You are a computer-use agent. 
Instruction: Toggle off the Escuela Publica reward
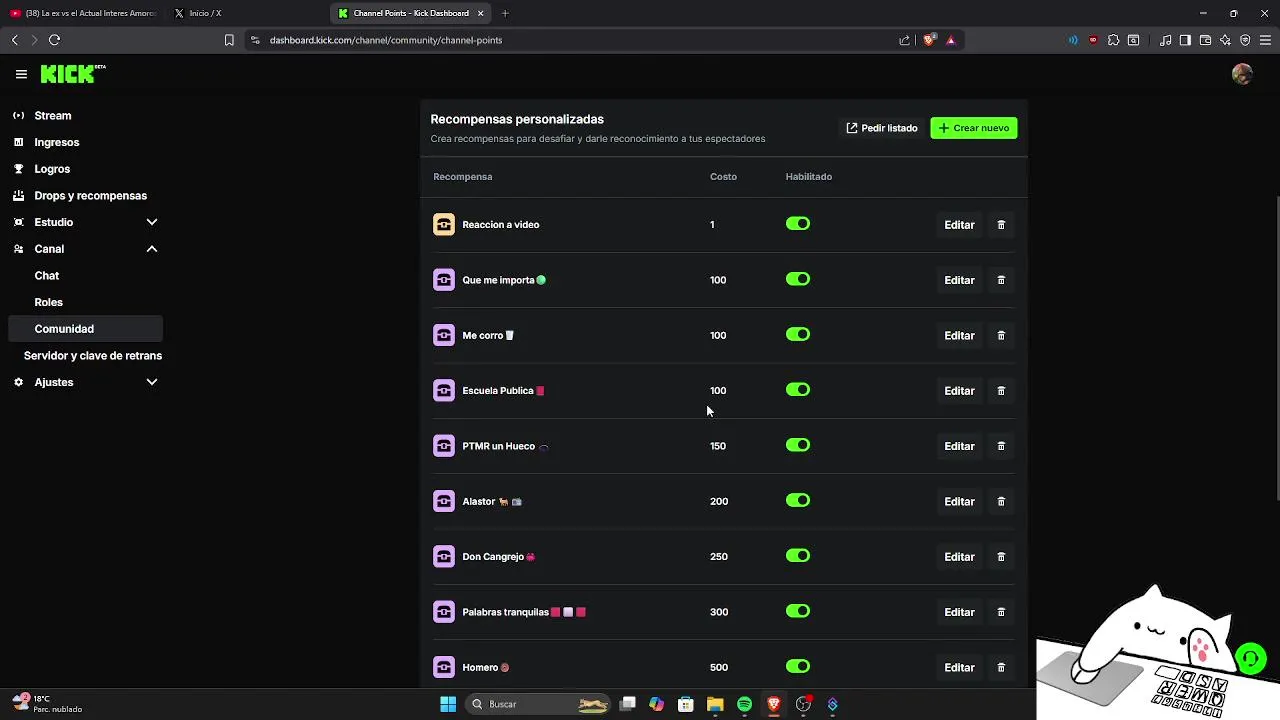click(797, 390)
